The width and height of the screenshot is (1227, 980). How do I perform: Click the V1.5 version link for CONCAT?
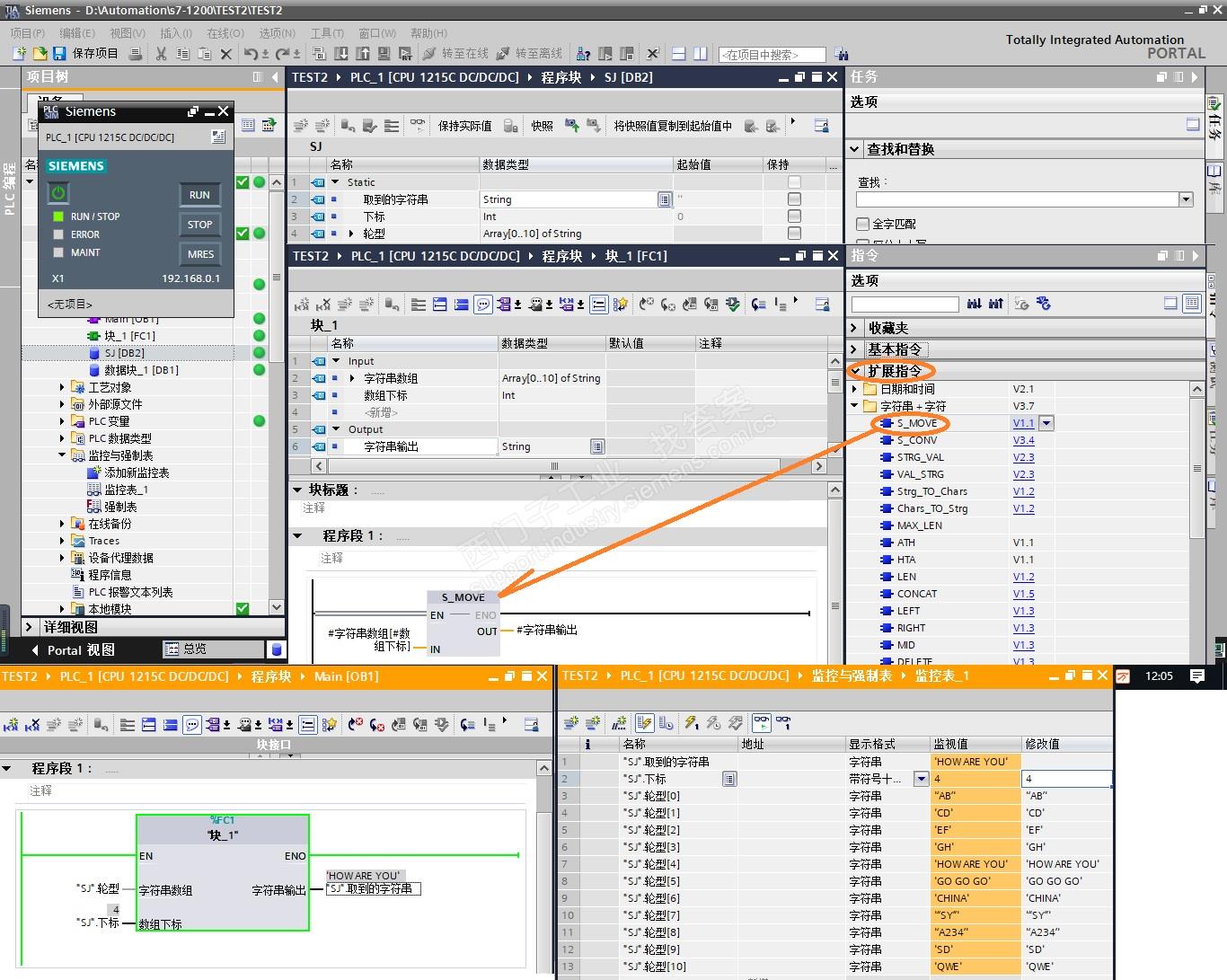coord(1023,594)
